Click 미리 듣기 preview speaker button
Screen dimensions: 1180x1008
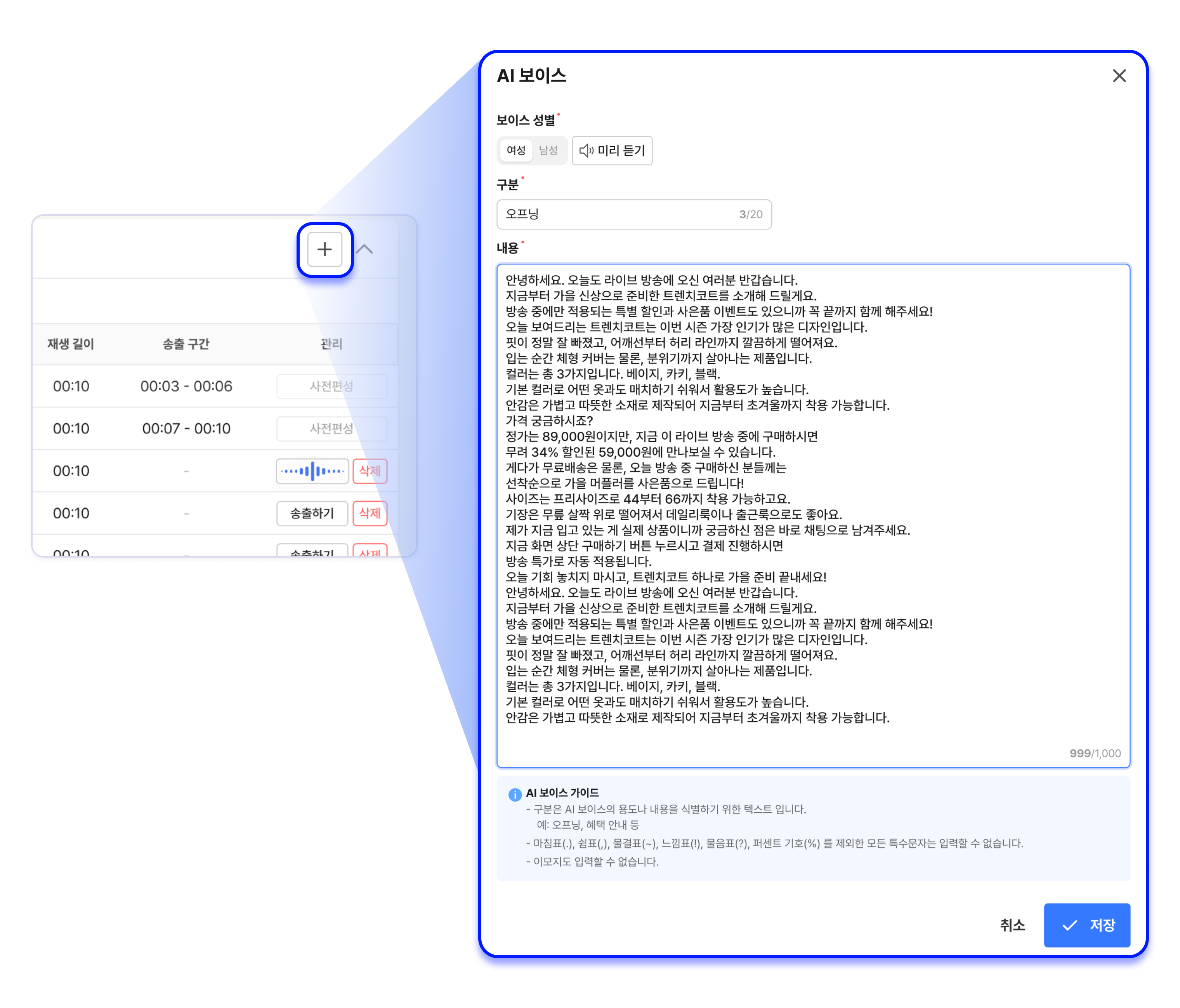612,150
